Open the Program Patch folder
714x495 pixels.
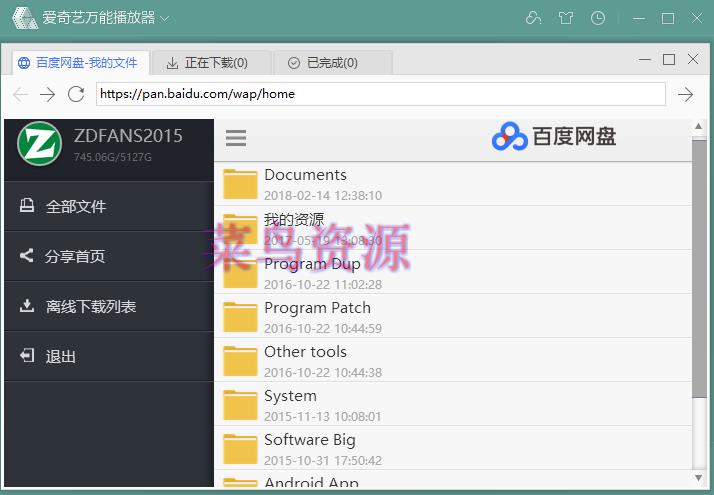click(x=453, y=316)
